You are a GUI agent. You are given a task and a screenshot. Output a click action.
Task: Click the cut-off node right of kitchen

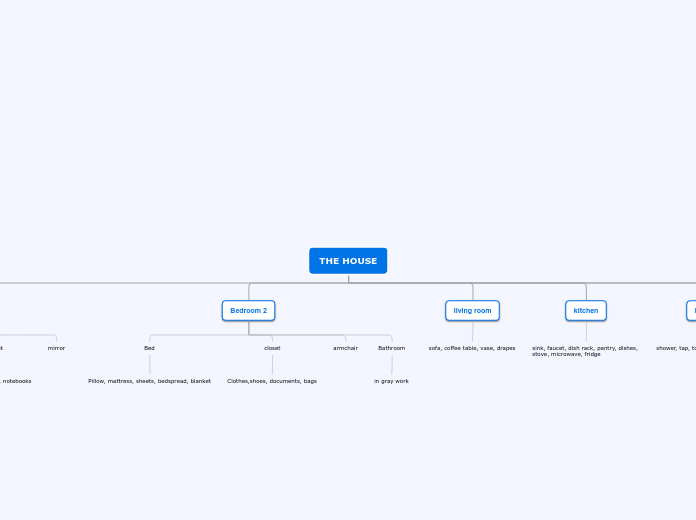[x=691, y=311]
